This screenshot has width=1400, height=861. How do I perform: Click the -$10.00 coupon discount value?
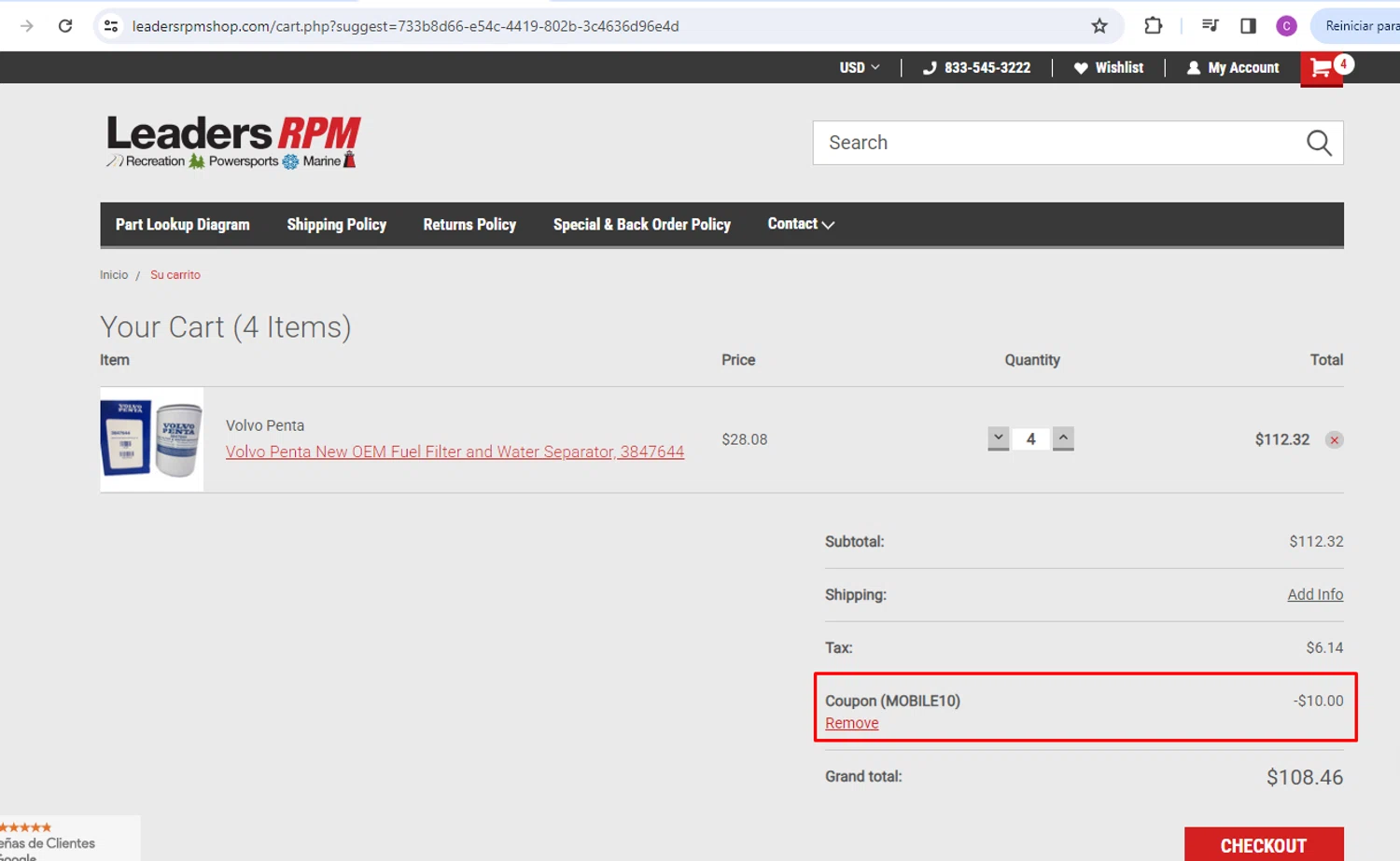coord(1318,701)
